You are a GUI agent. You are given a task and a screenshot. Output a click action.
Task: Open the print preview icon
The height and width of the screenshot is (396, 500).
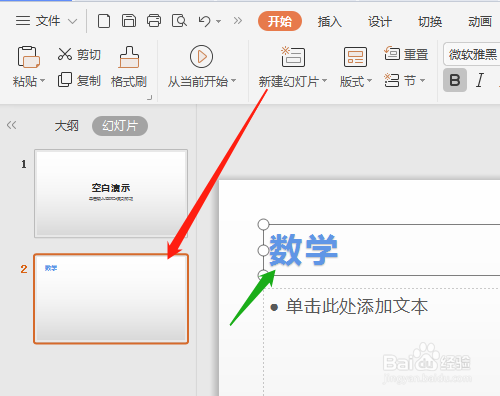pos(179,21)
